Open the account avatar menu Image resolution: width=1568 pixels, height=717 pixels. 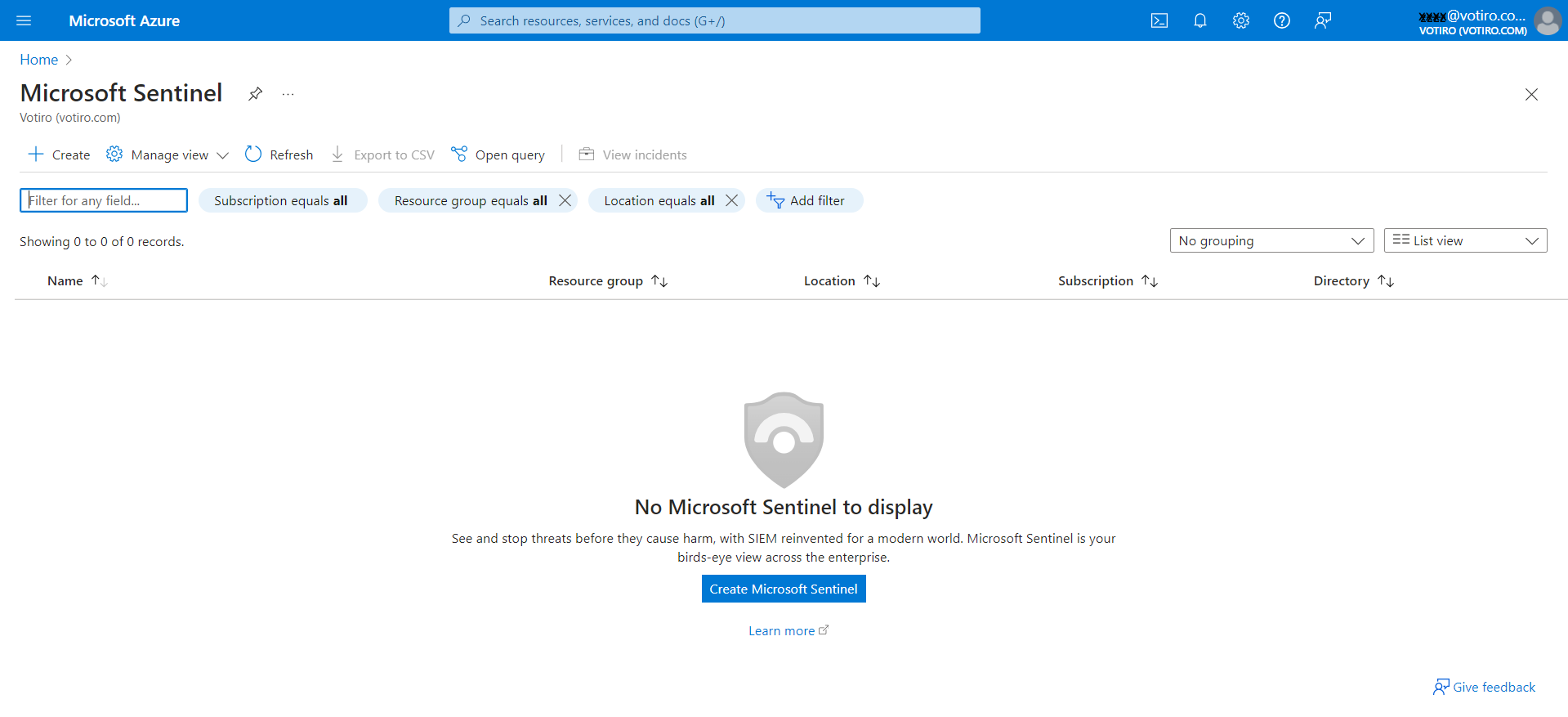(x=1547, y=20)
